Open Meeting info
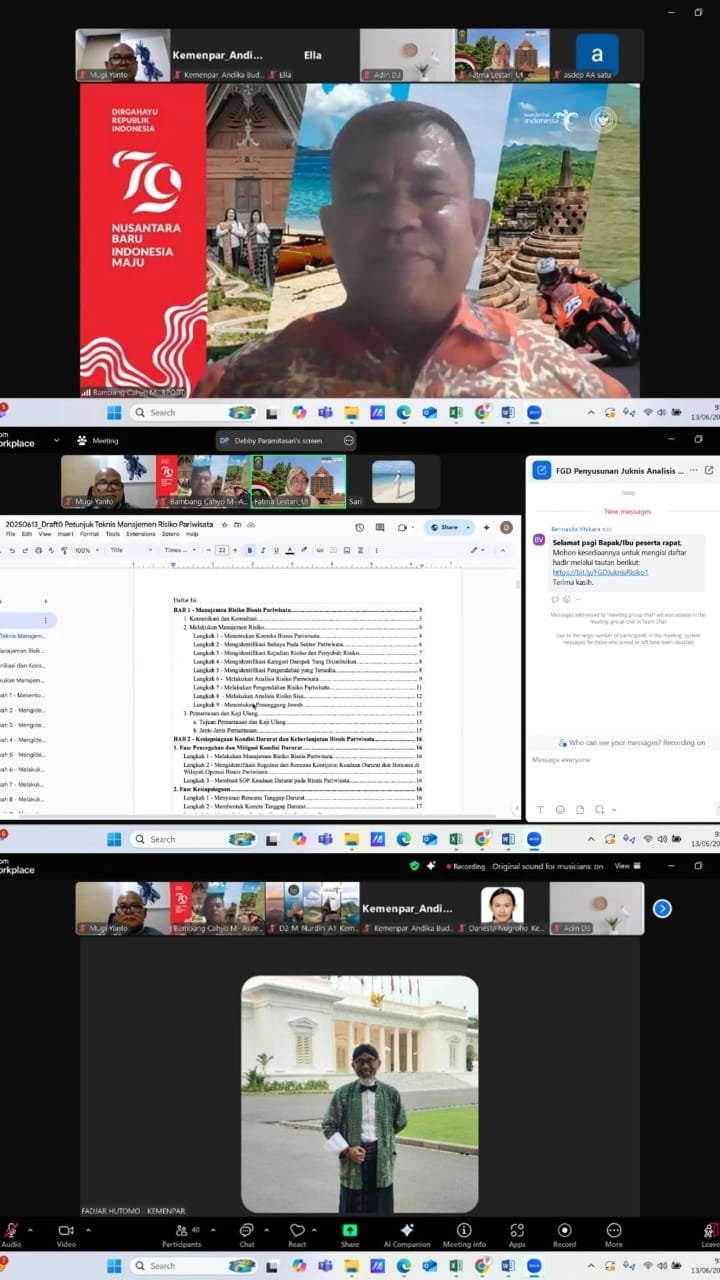The height and width of the screenshot is (1280, 720). [x=464, y=1232]
